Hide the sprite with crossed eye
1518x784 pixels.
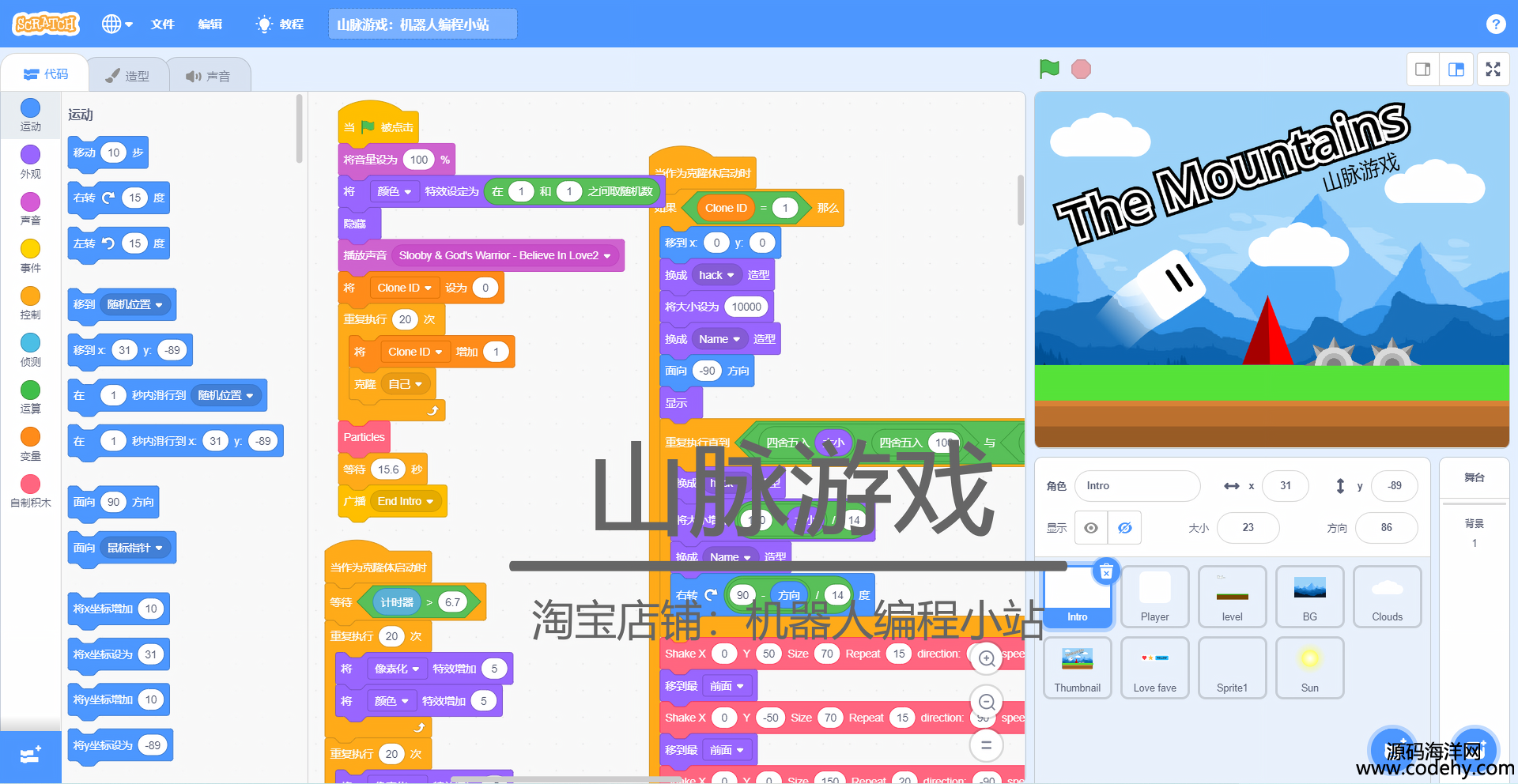click(x=1124, y=528)
